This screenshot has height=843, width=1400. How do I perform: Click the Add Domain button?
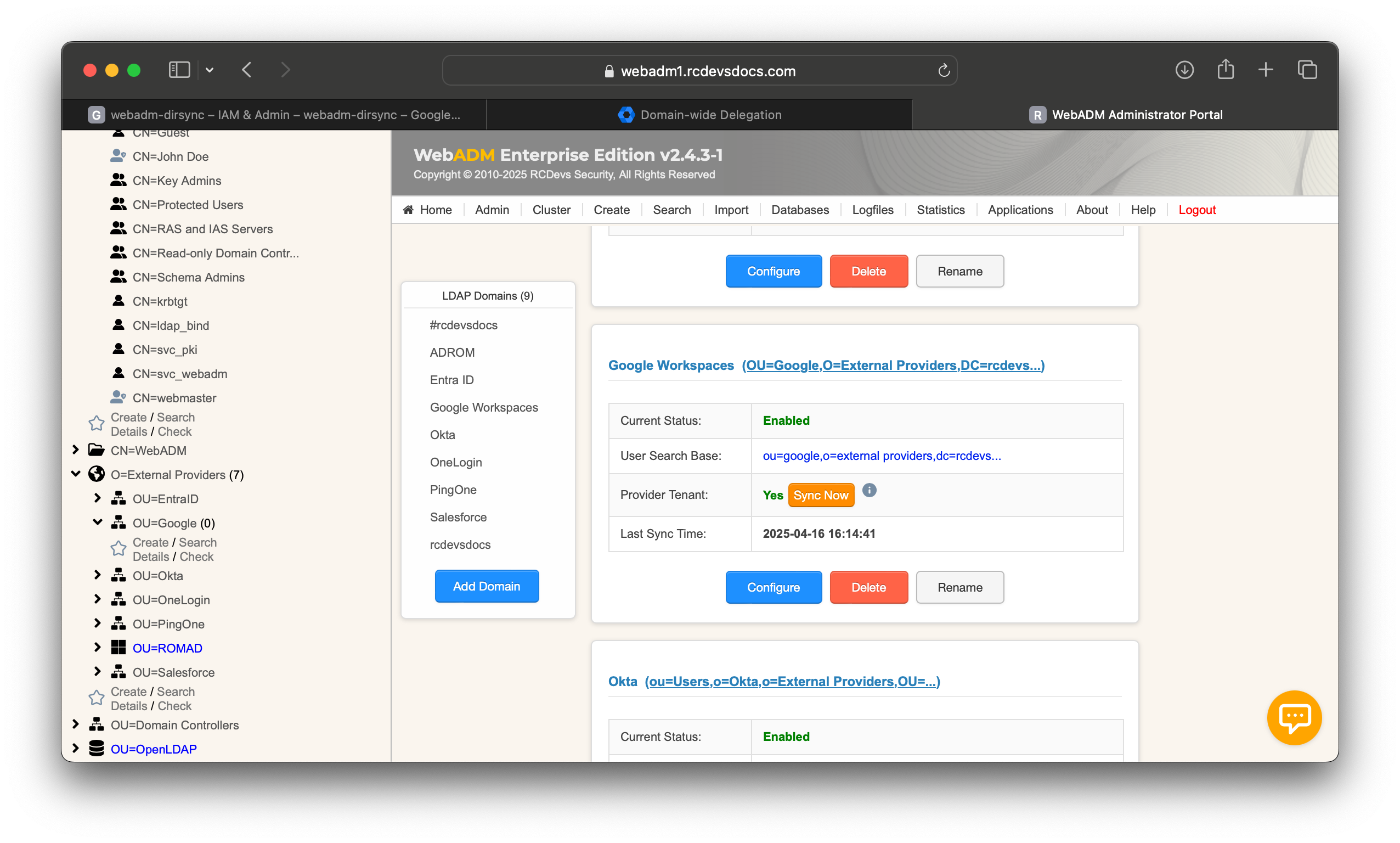[x=486, y=586]
